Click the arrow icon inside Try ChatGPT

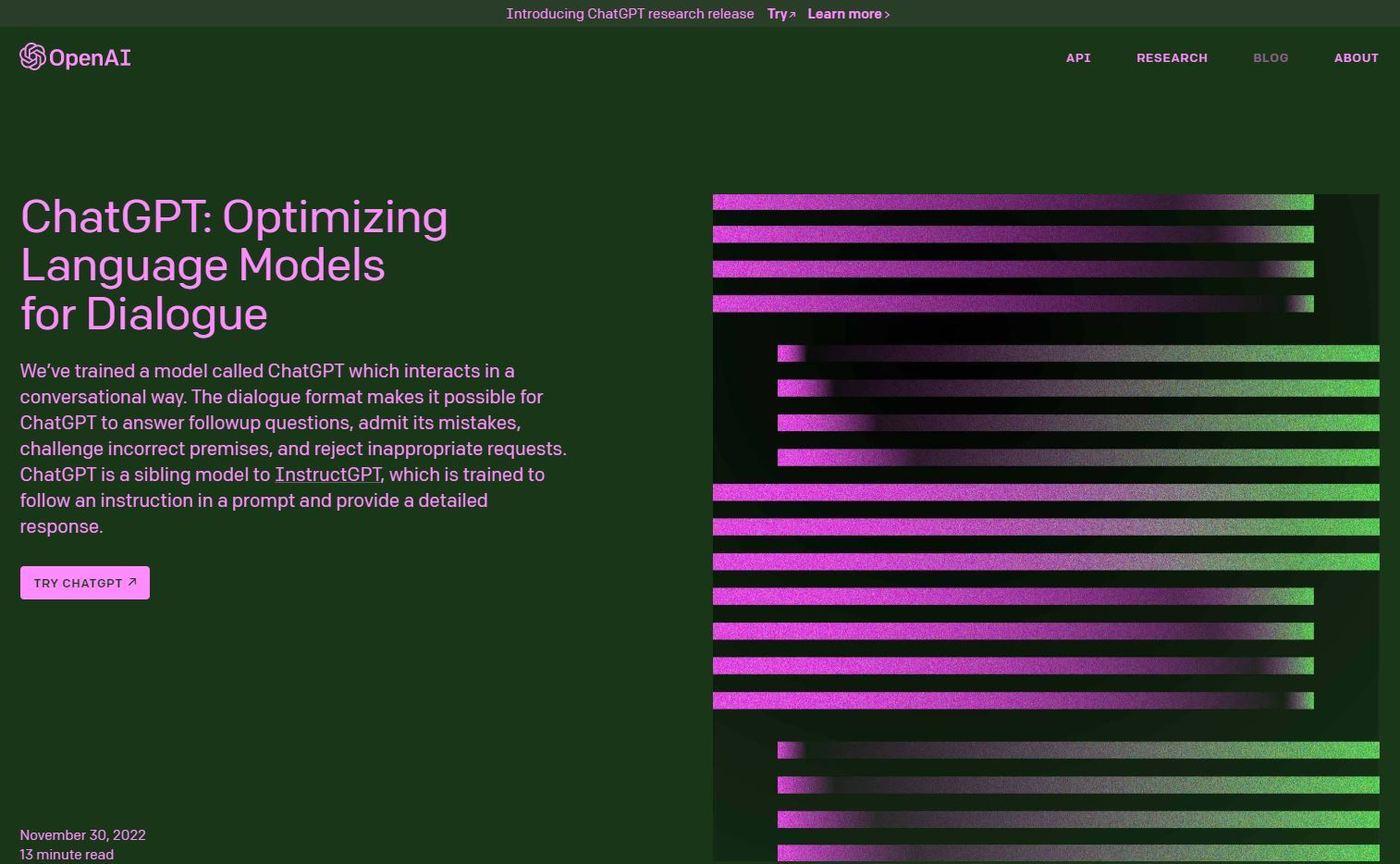[132, 582]
